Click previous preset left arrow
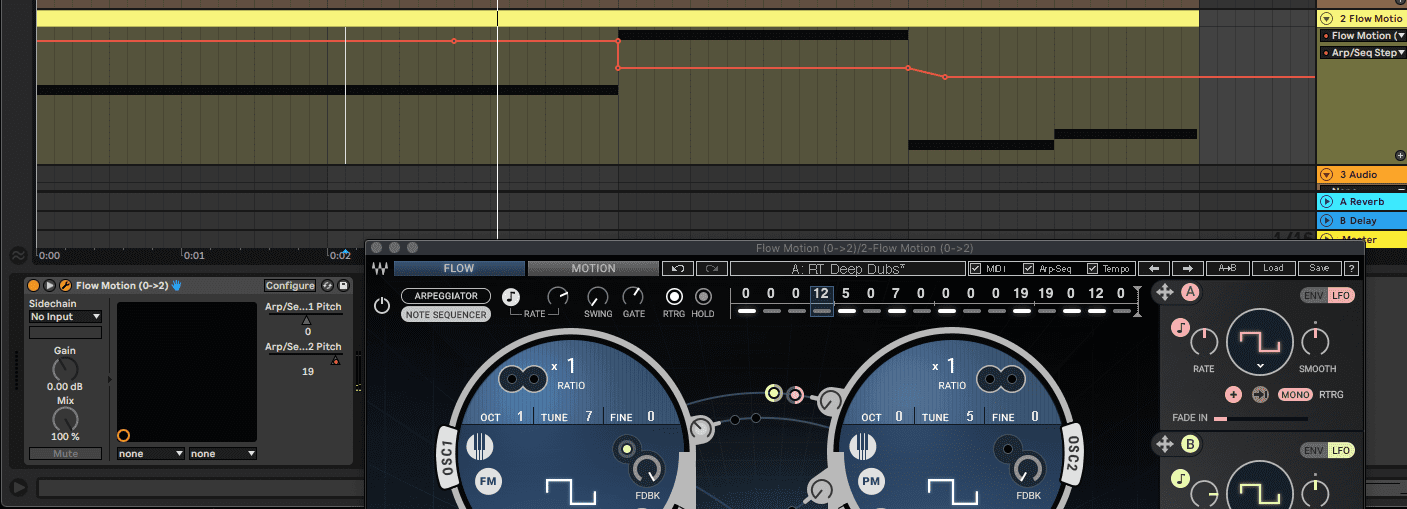The width and height of the screenshot is (1407, 509). coord(1153,268)
